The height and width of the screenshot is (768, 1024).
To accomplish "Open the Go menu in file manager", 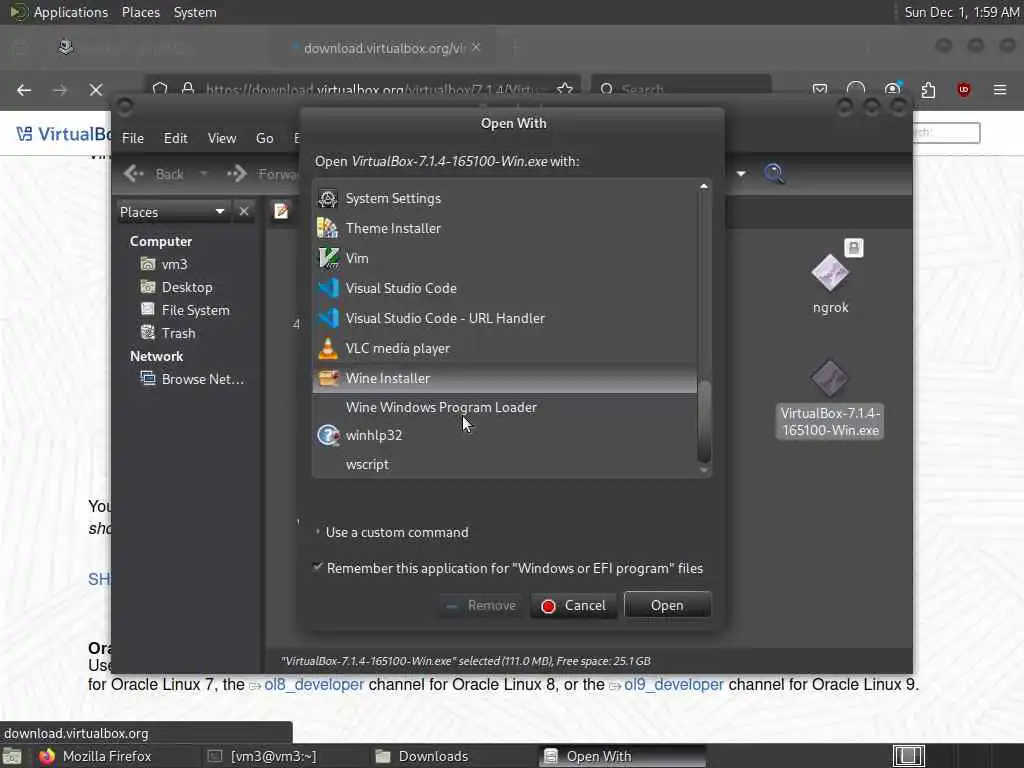I will click(264, 138).
